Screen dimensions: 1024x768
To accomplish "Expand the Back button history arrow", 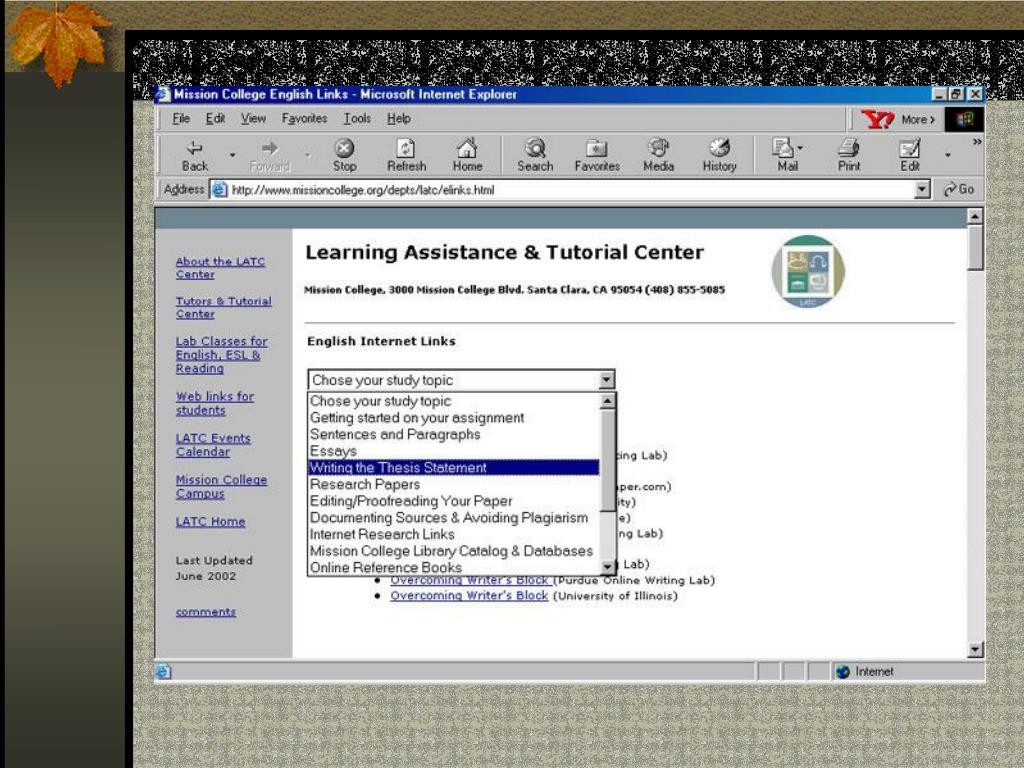I will coord(232,155).
